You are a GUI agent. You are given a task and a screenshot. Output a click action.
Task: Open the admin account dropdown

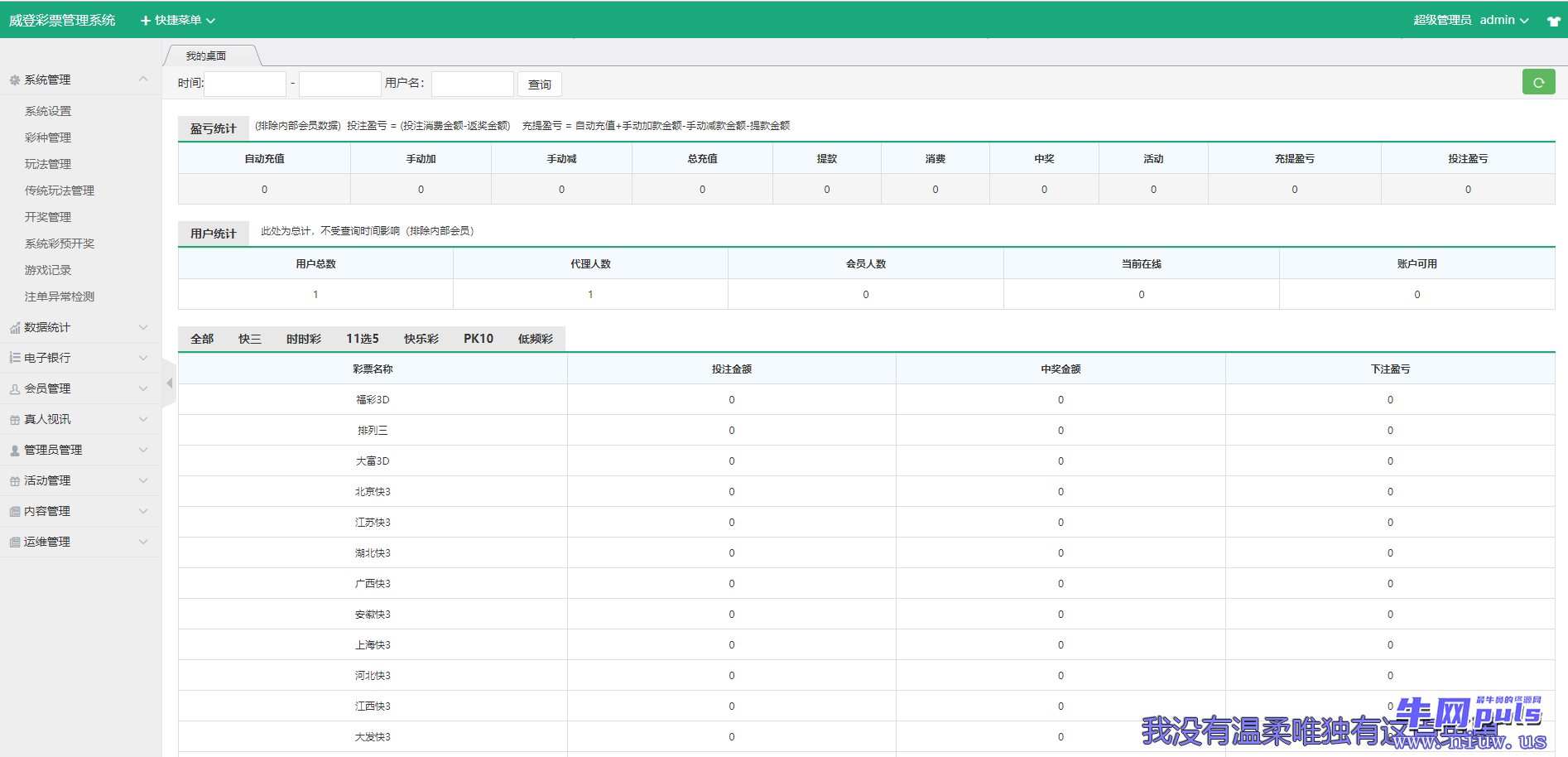[x=1504, y=20]
